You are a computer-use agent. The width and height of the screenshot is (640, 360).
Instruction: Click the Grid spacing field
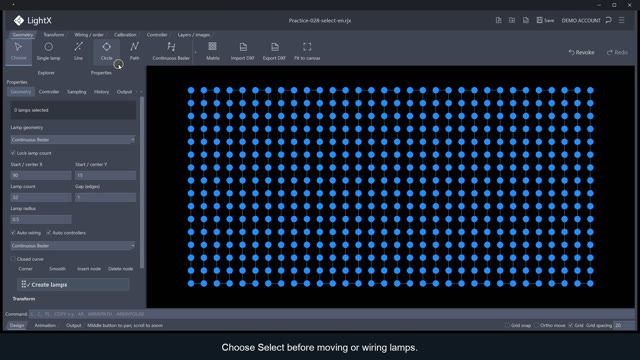[624, 325]
